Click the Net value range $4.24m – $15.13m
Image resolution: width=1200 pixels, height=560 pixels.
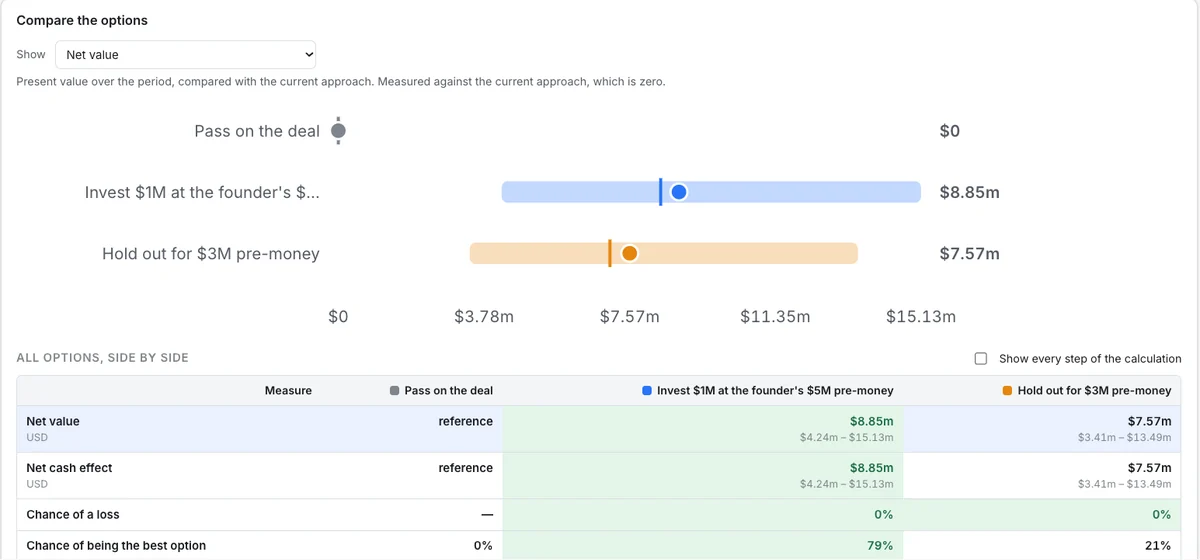click(846, 438)
